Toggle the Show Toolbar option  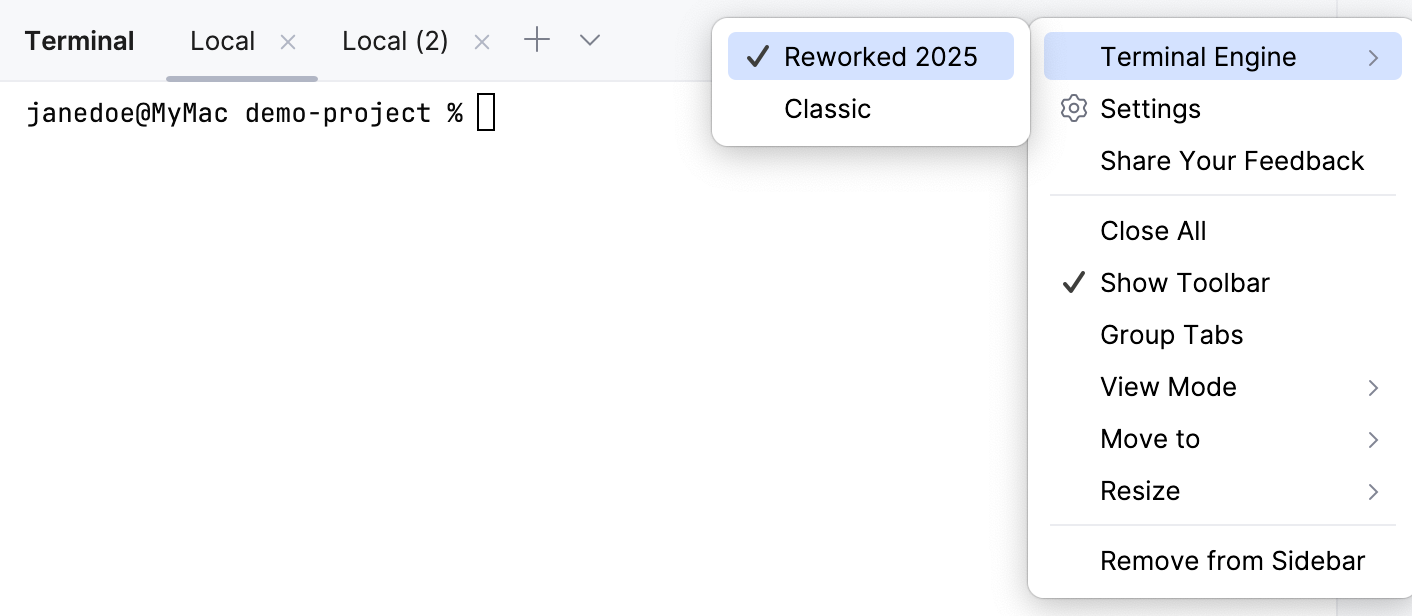[x=1184, y=283]
